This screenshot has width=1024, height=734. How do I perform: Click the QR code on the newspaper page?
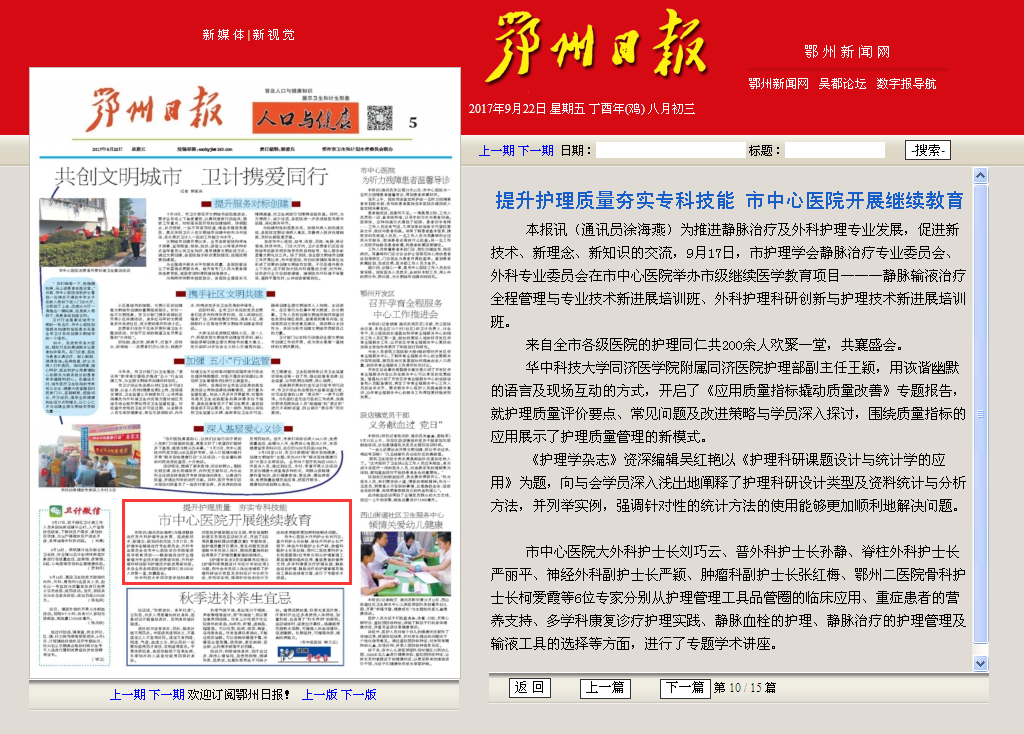(x=379, y=118)
